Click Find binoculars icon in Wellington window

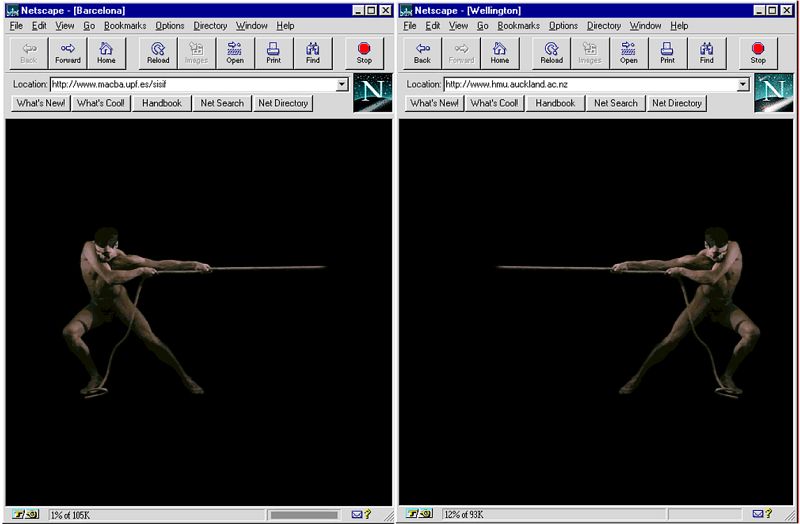(706, 53)
